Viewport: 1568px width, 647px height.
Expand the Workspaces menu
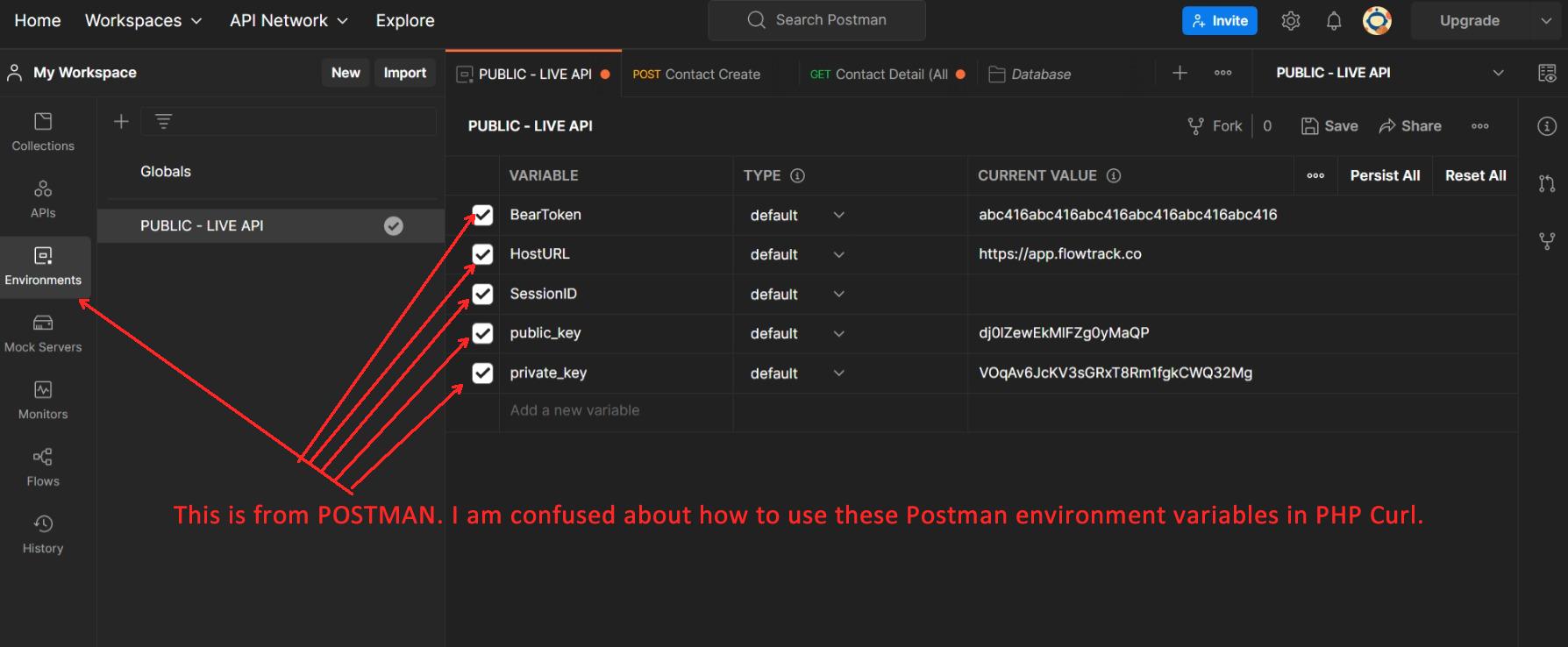[x=143, y=20]
